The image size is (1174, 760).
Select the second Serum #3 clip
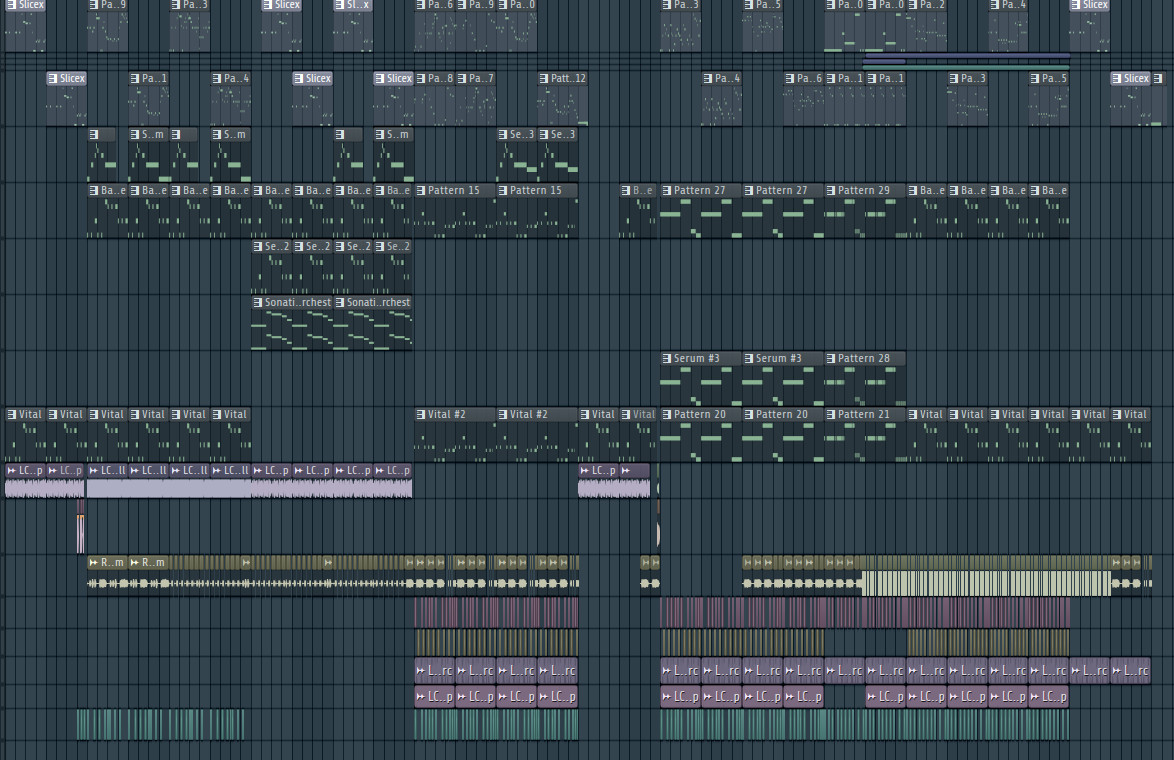pyautogui.click(x=783, y=378)
